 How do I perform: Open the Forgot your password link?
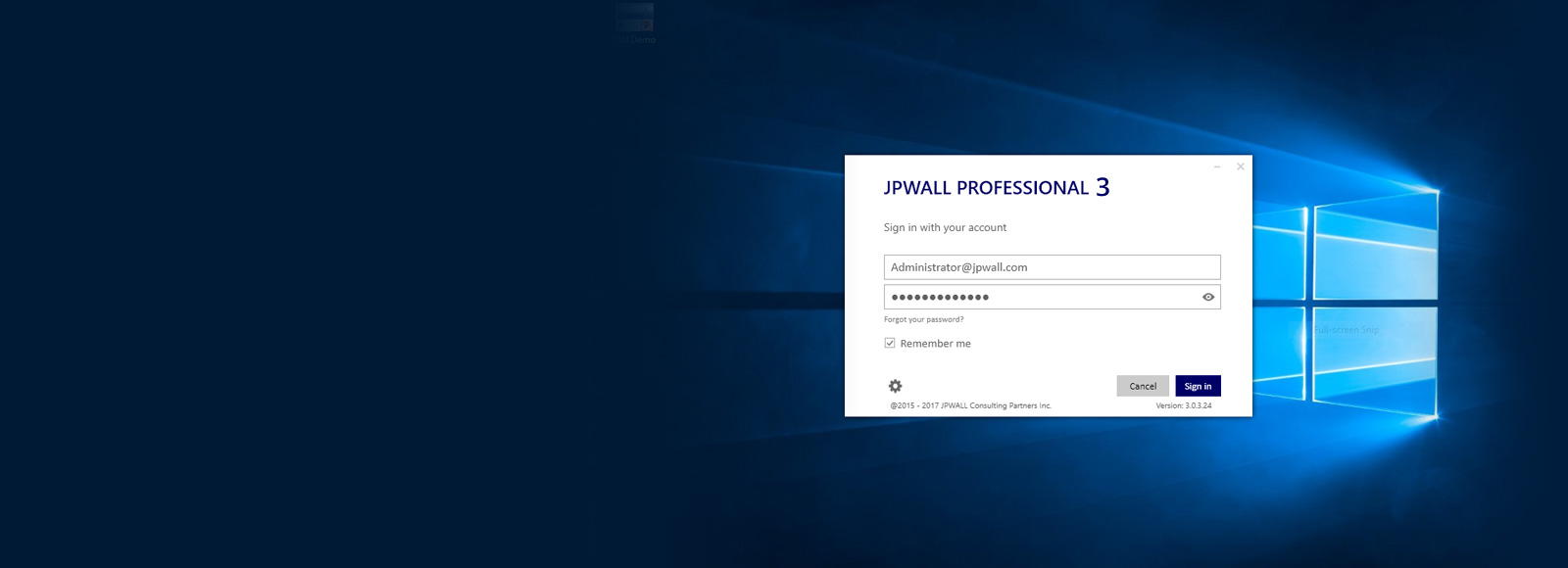click(x=923, y=319)
